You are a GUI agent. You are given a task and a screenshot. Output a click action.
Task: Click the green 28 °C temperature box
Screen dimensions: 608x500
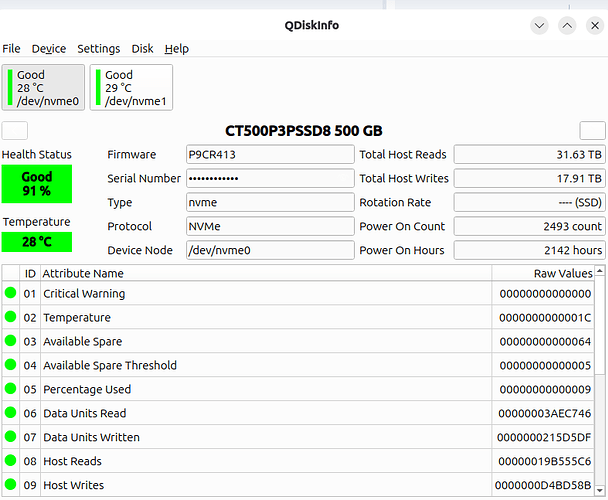point(37,242)
